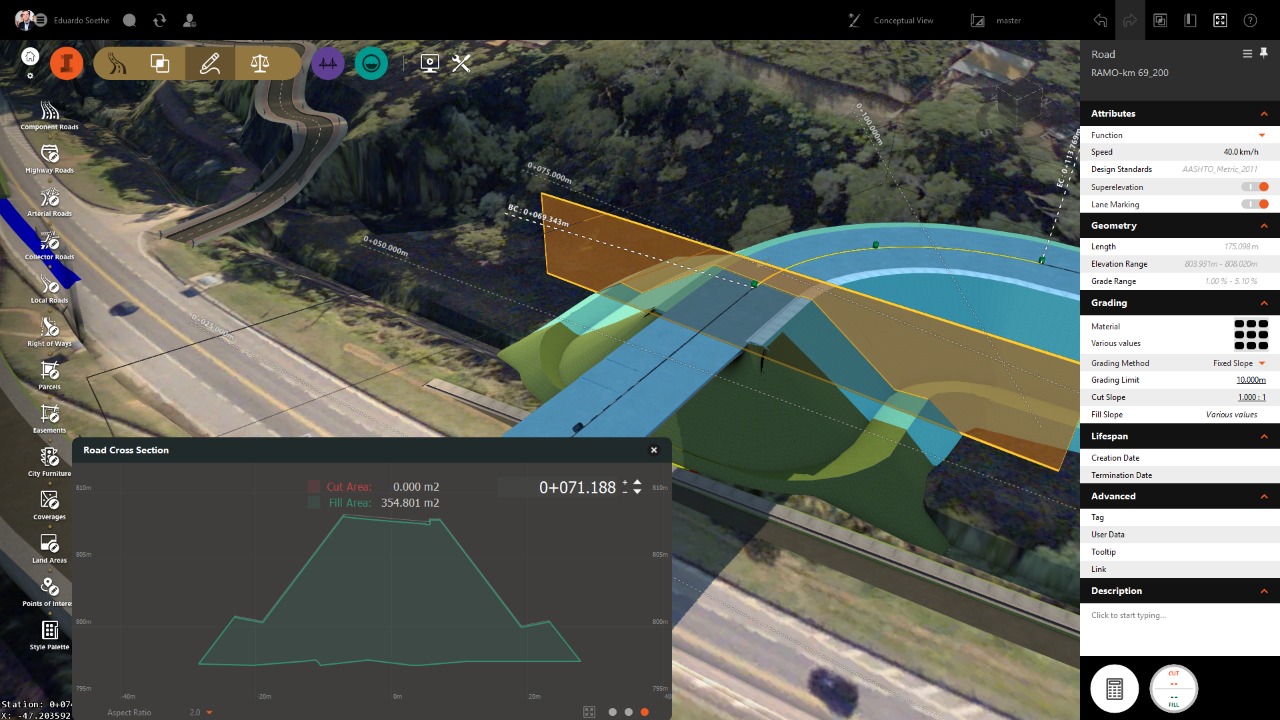This screenshot has width=1280, height=720.
Task: Open the Function dropdown arrow
Action: click(1262, 135)
